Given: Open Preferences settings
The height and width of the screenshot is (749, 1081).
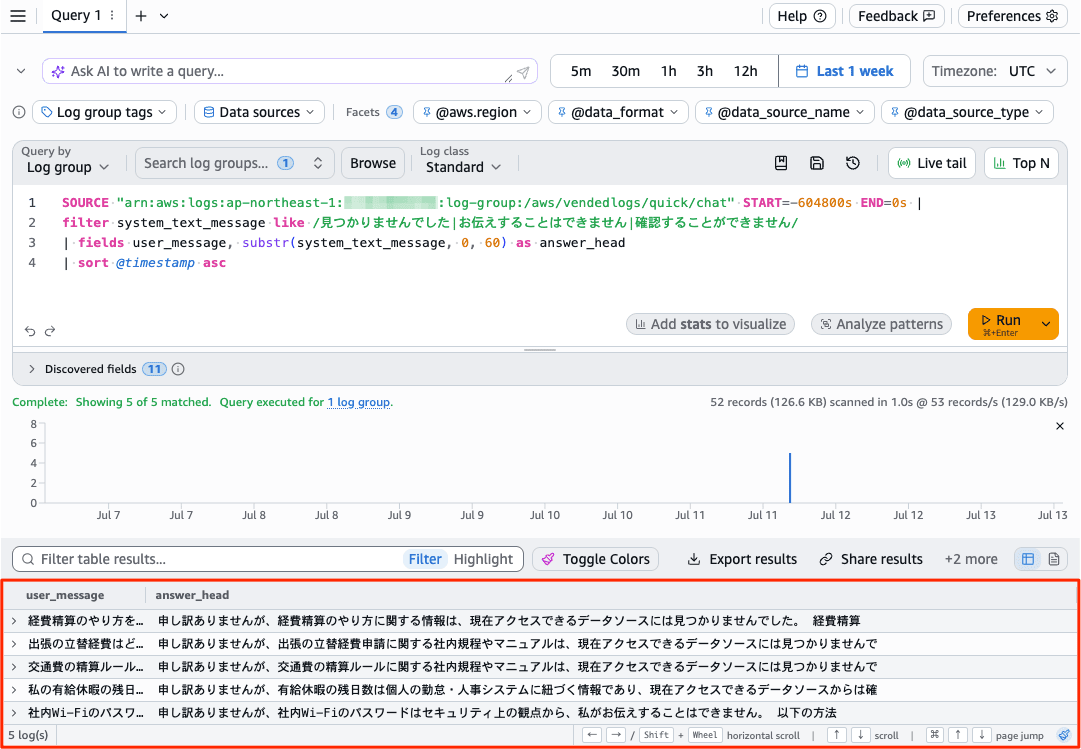Looking at the screenshot, I should pos(1012,16).
